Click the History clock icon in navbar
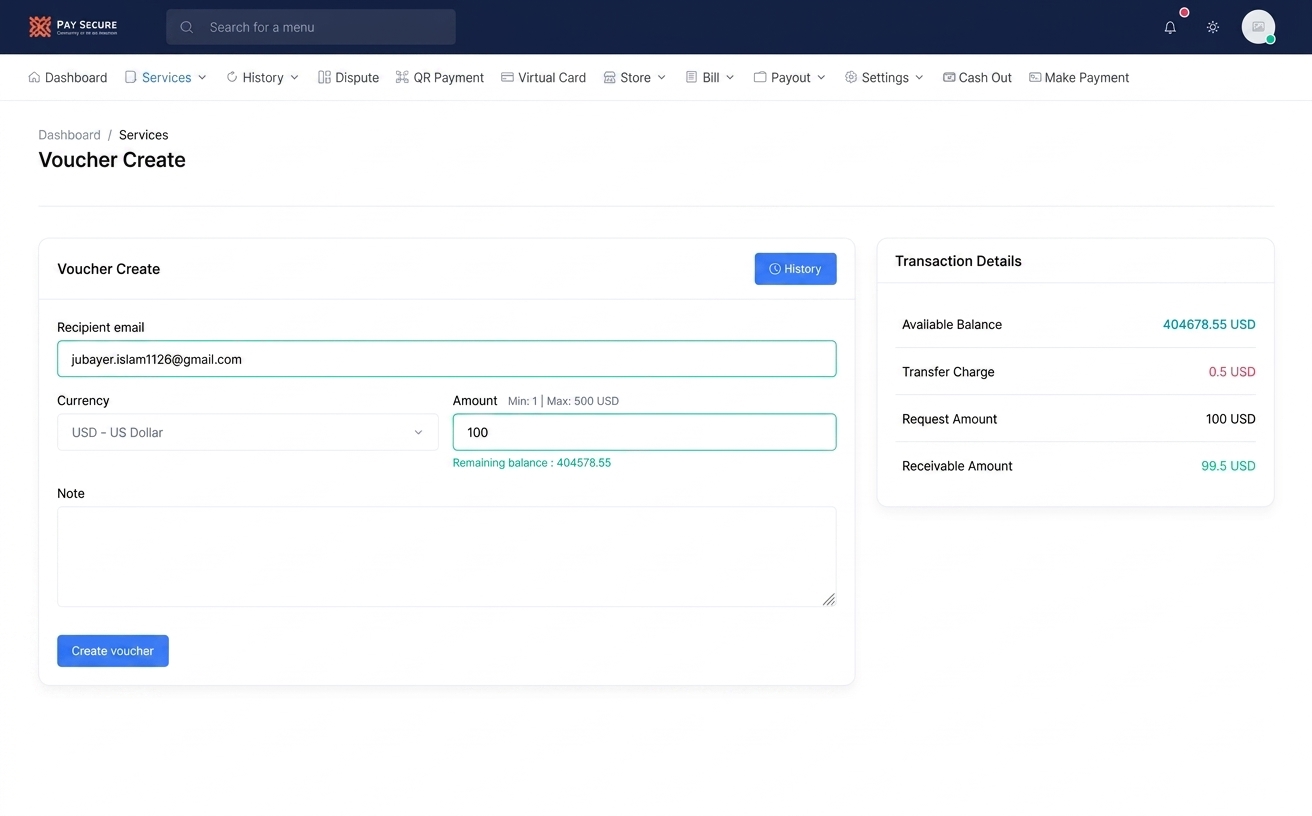Screen dimensions: 1312x816 point(232,77)
